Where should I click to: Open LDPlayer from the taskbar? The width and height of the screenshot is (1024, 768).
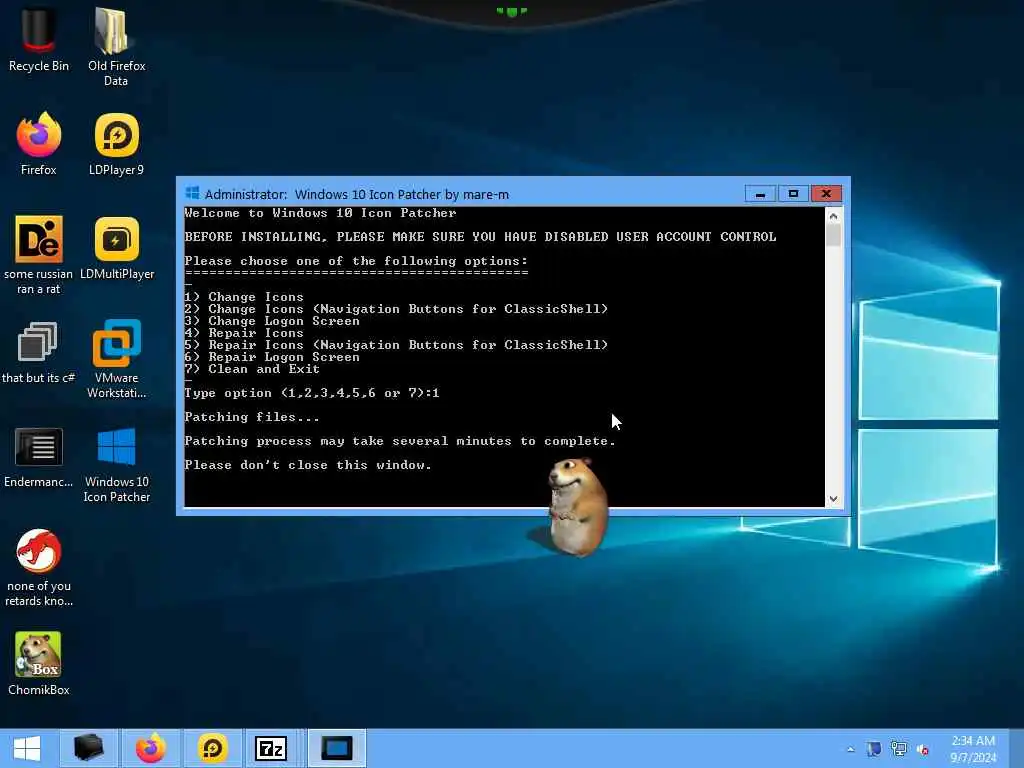[x=212, y=748]
